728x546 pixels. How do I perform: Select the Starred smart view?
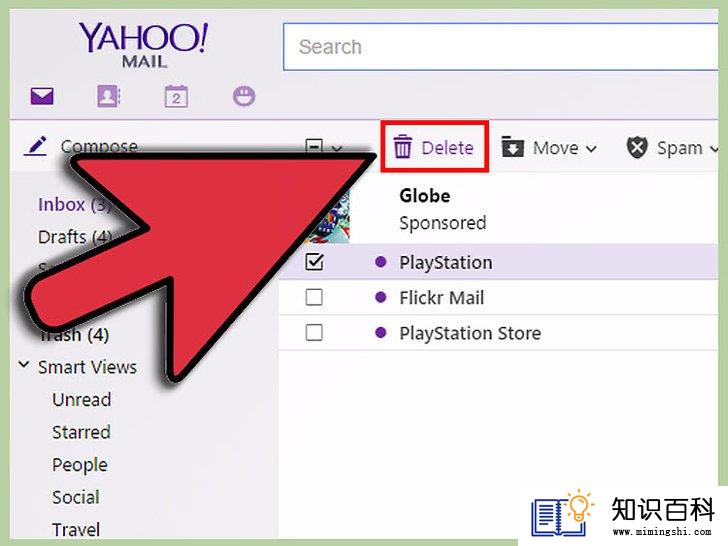click(x=81, y=432)
